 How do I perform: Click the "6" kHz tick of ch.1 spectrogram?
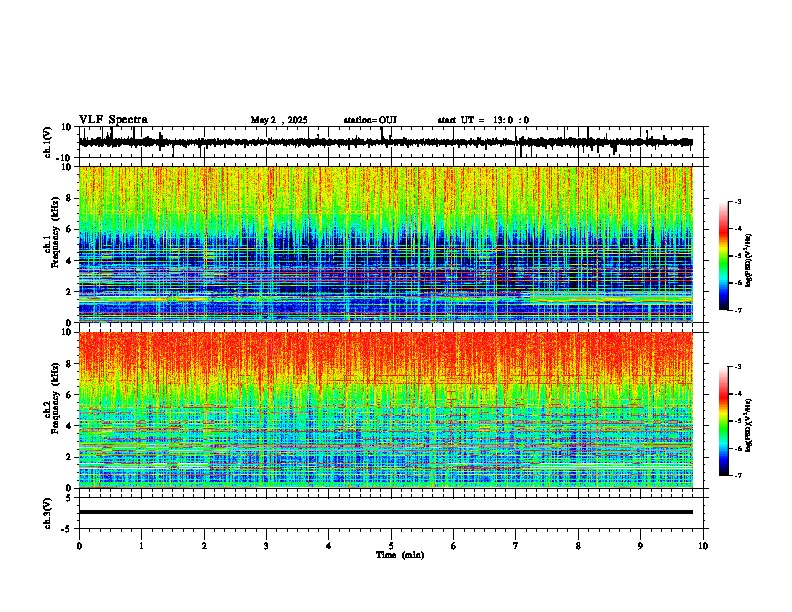(x=69, y=229)
